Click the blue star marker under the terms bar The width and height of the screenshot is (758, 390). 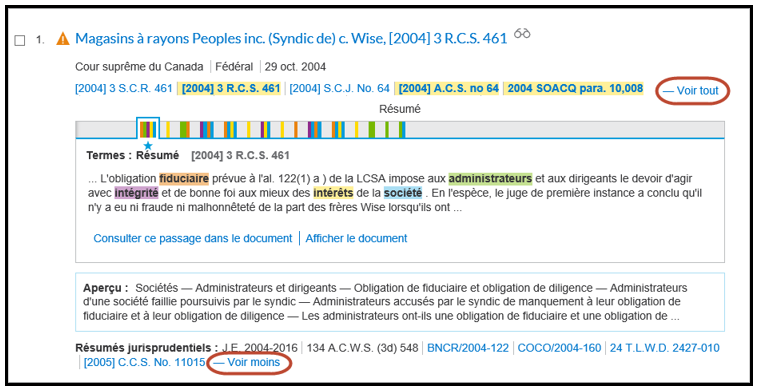[148, 145]
